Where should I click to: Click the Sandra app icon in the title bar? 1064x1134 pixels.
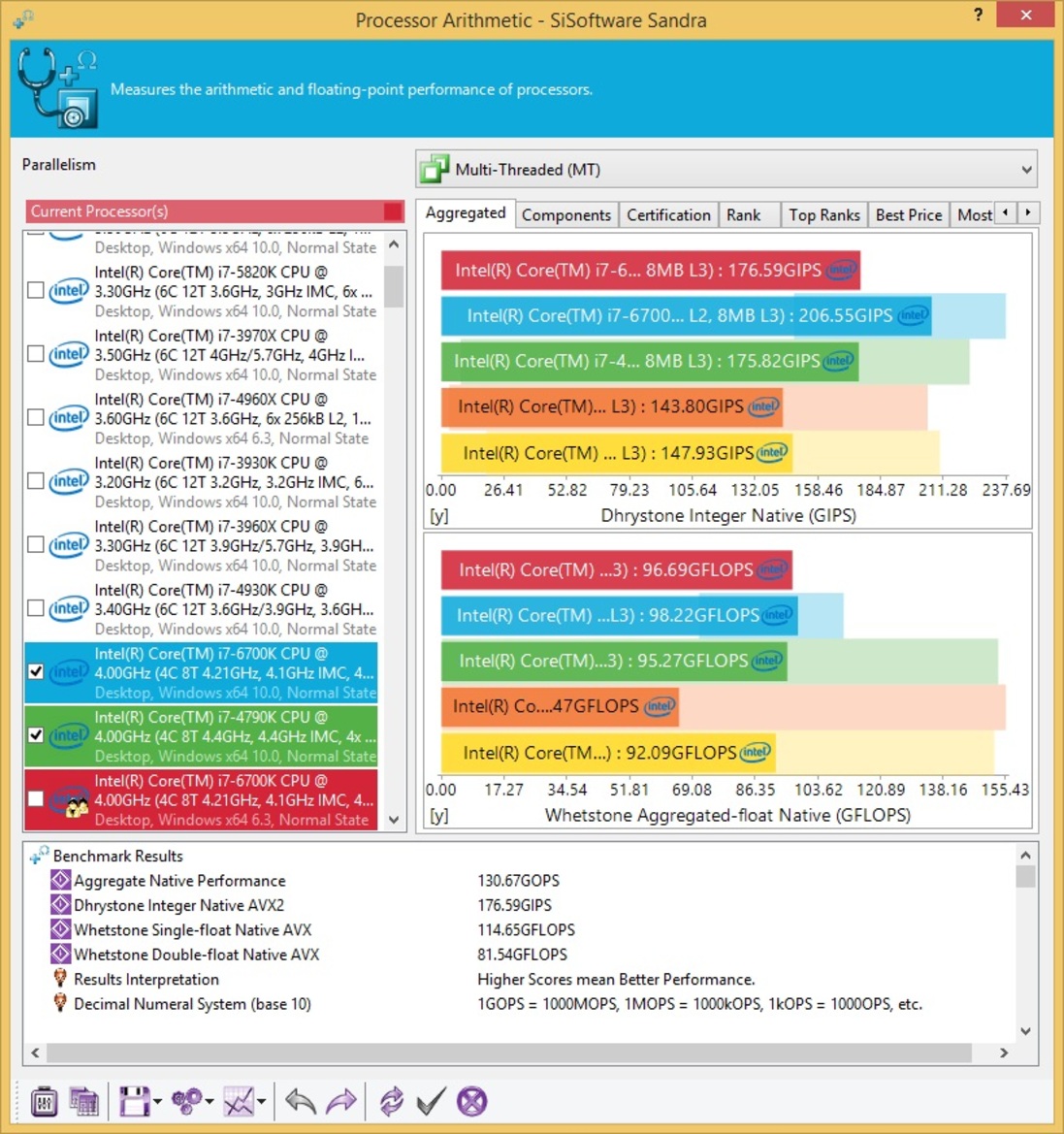click(x=23, y=19)
